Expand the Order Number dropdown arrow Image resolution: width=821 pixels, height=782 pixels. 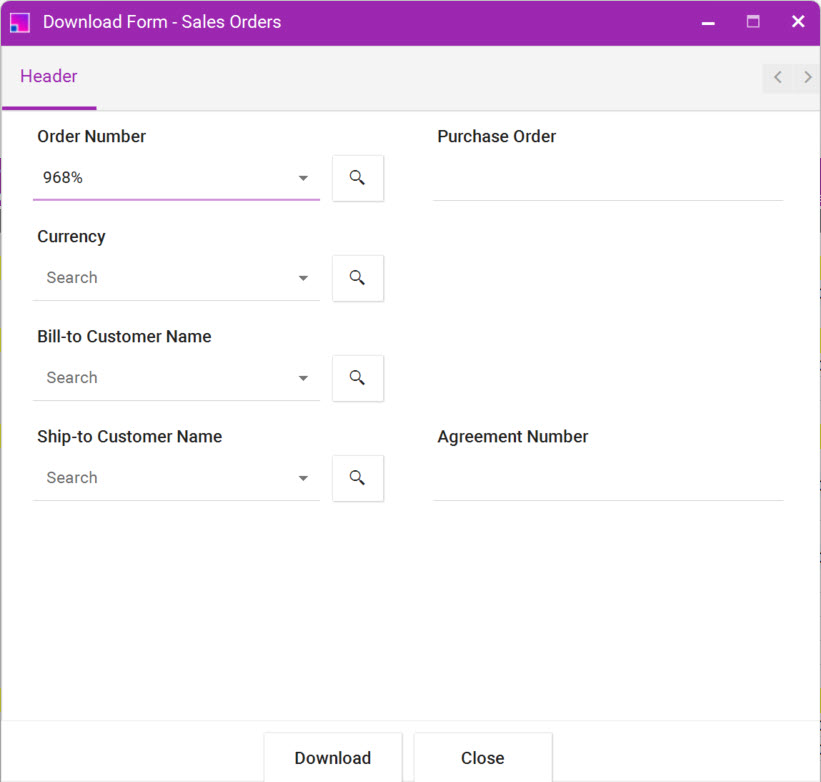303,179
